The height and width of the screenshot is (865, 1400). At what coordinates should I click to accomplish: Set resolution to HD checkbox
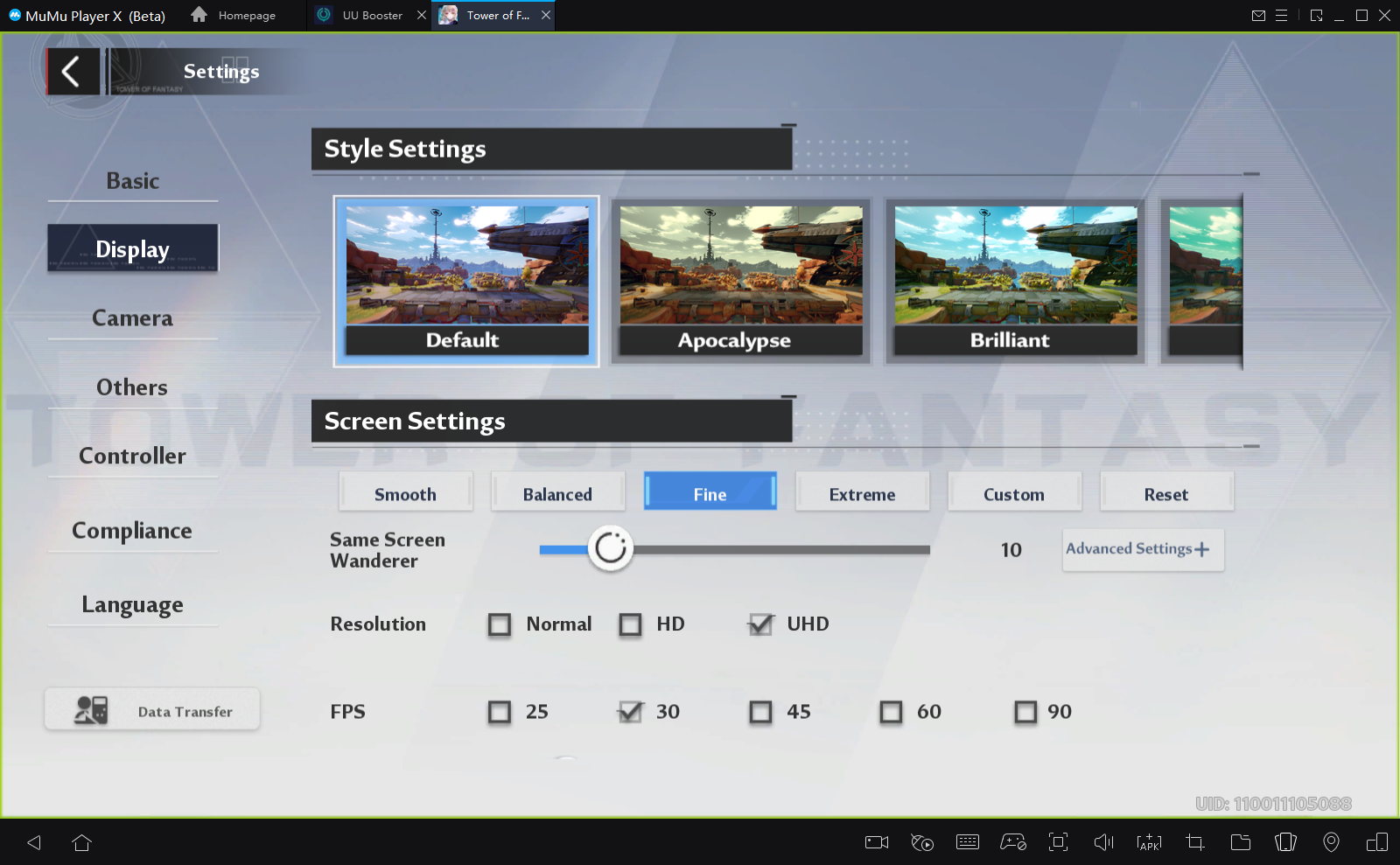tap(630, 624)
